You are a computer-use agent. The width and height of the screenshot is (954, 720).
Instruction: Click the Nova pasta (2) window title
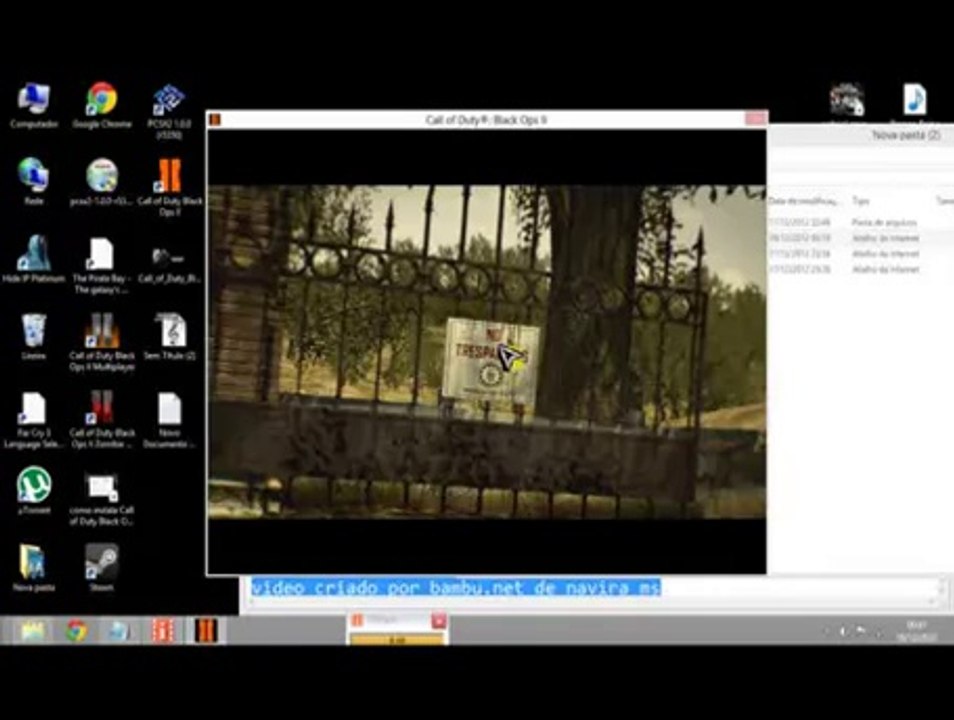[906, 135]
